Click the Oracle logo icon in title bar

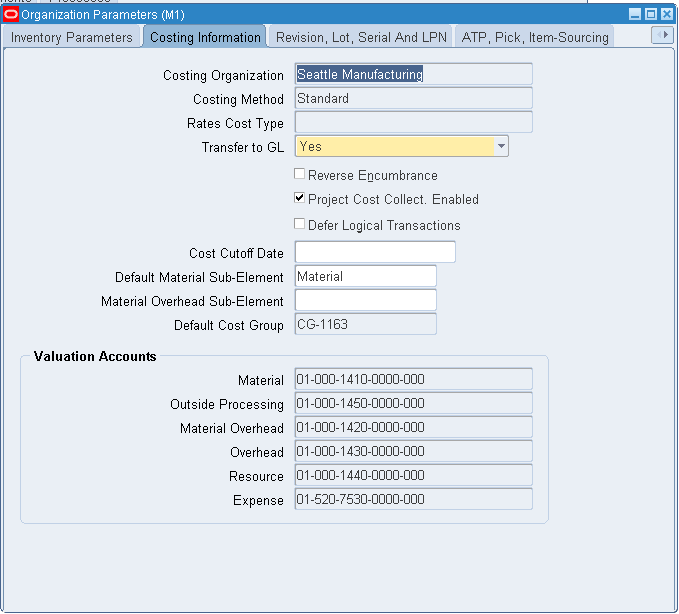click(x=11, y=15)
